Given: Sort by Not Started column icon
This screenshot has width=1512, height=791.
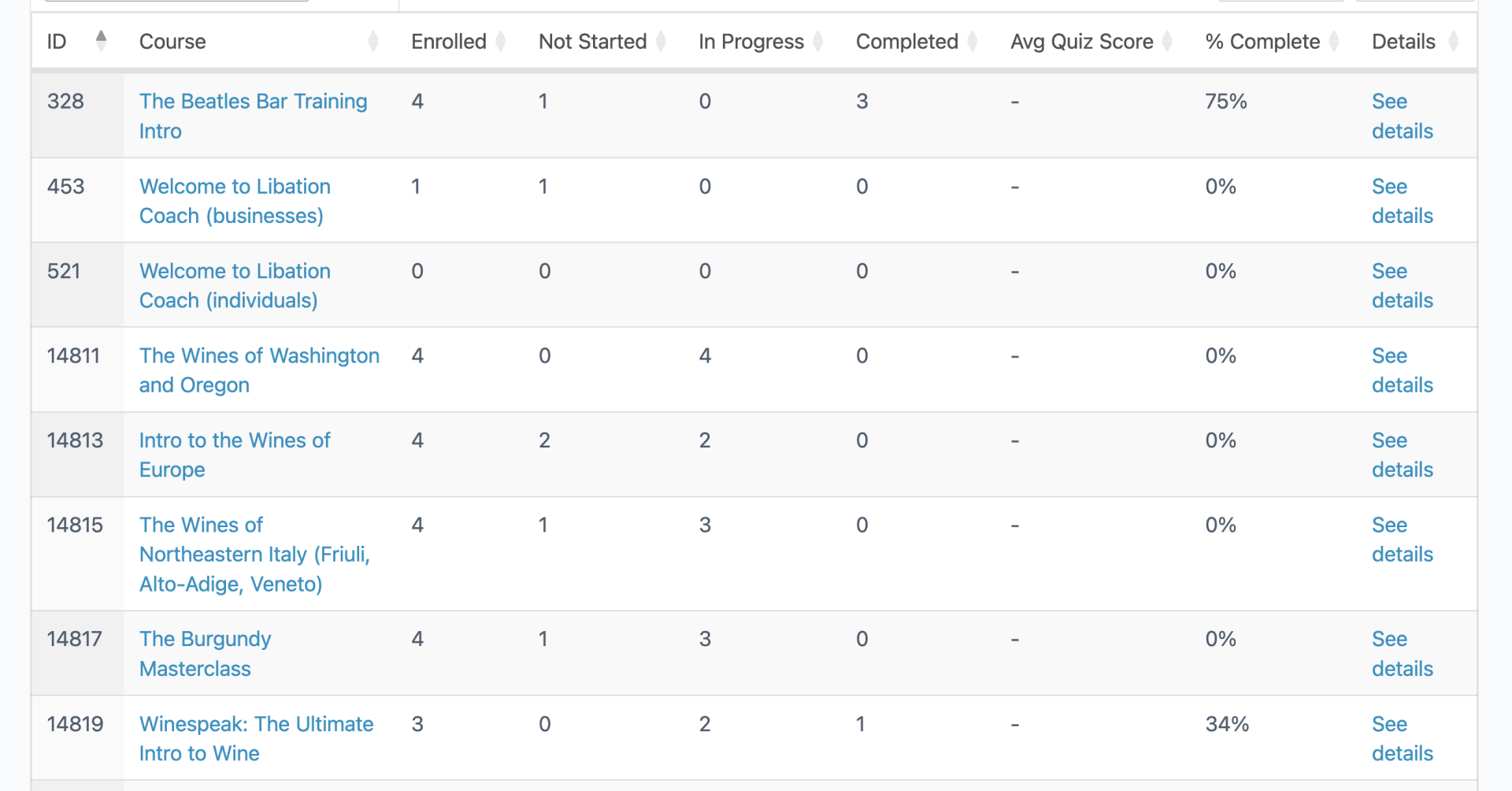Looking at the screenshot, I should tap(661, 41).
